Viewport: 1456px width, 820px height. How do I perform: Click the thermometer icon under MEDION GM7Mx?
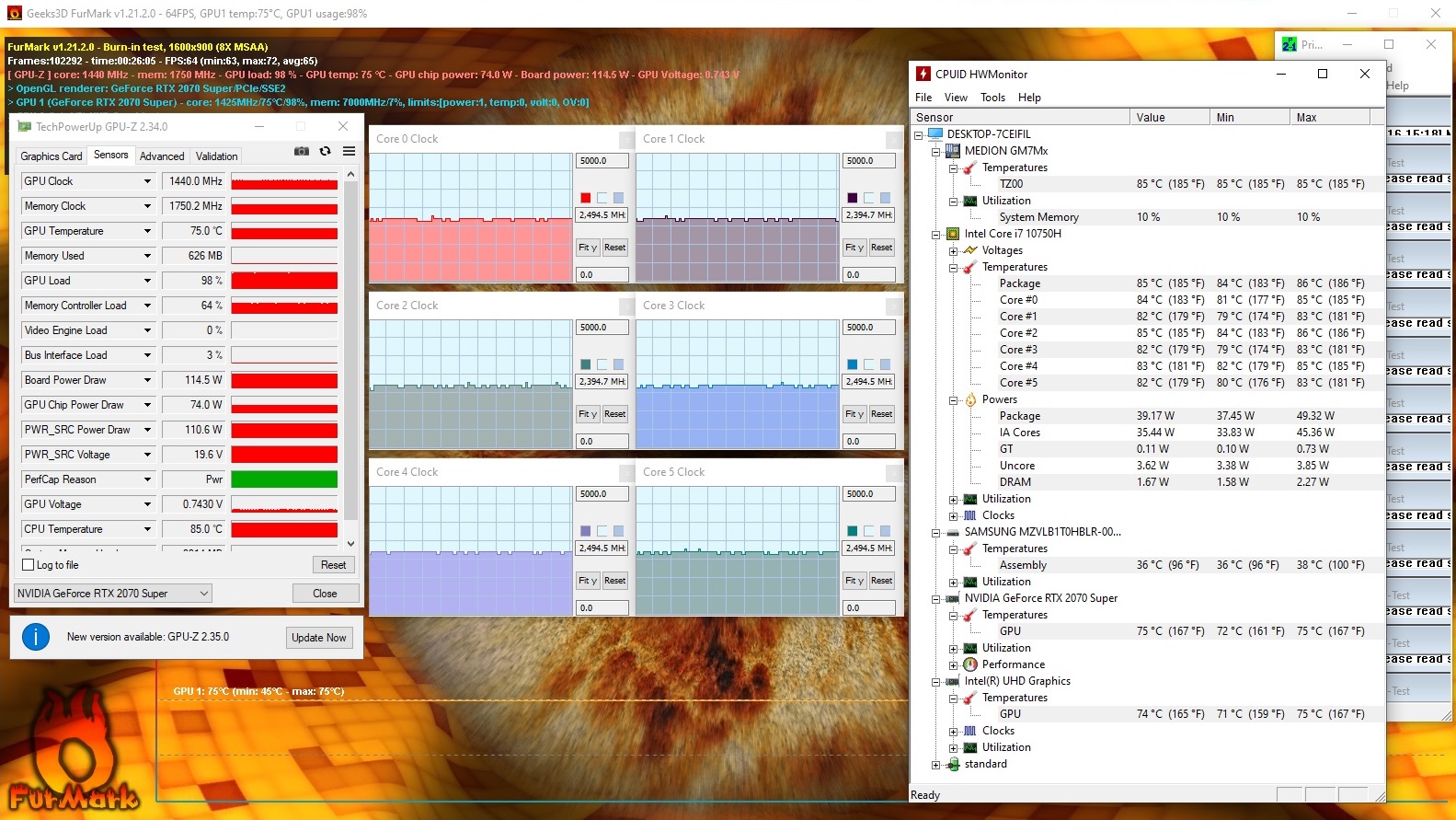tap(970, 167)
